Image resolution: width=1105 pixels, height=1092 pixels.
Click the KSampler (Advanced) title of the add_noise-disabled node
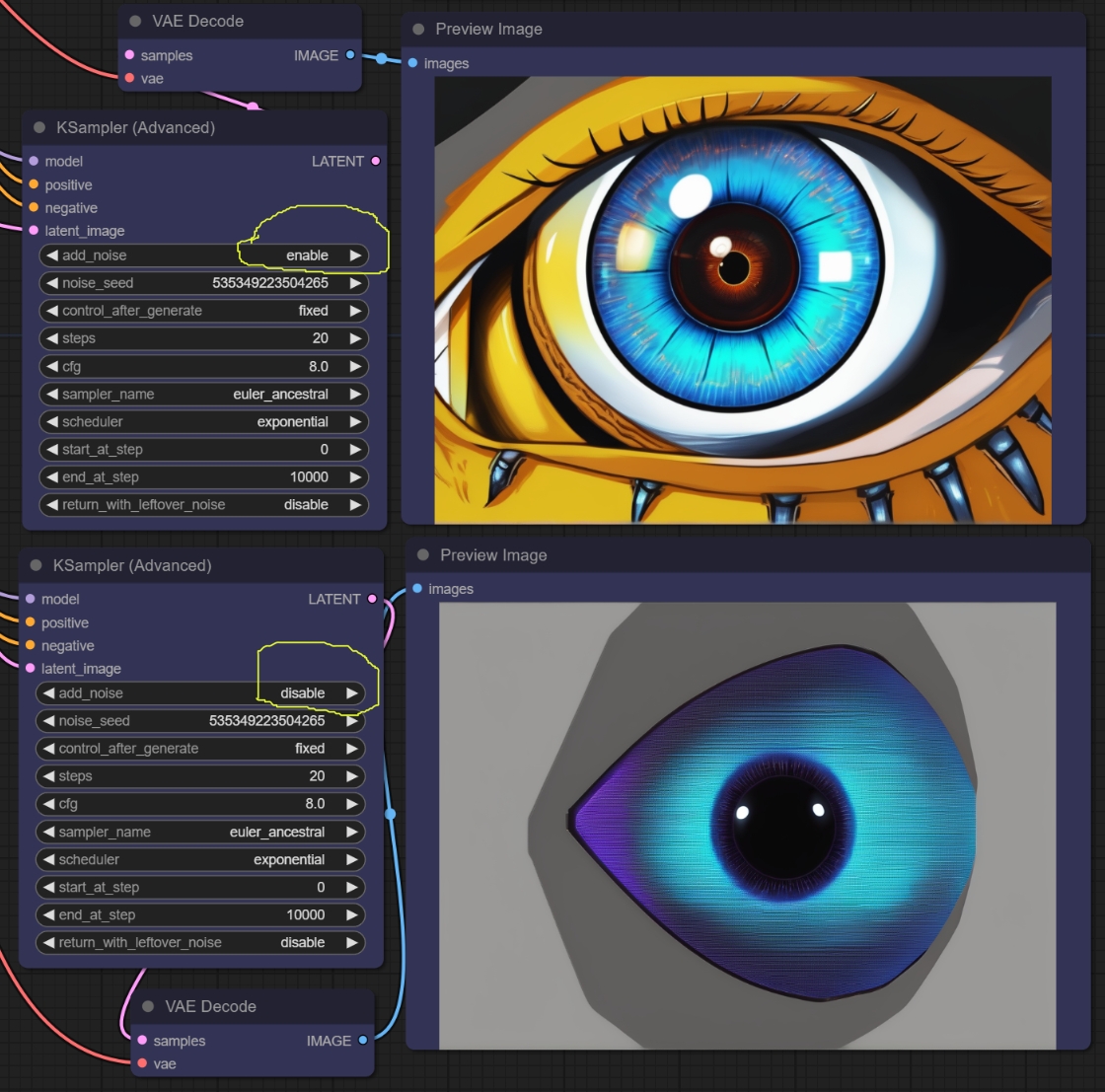tap(133, 565)
